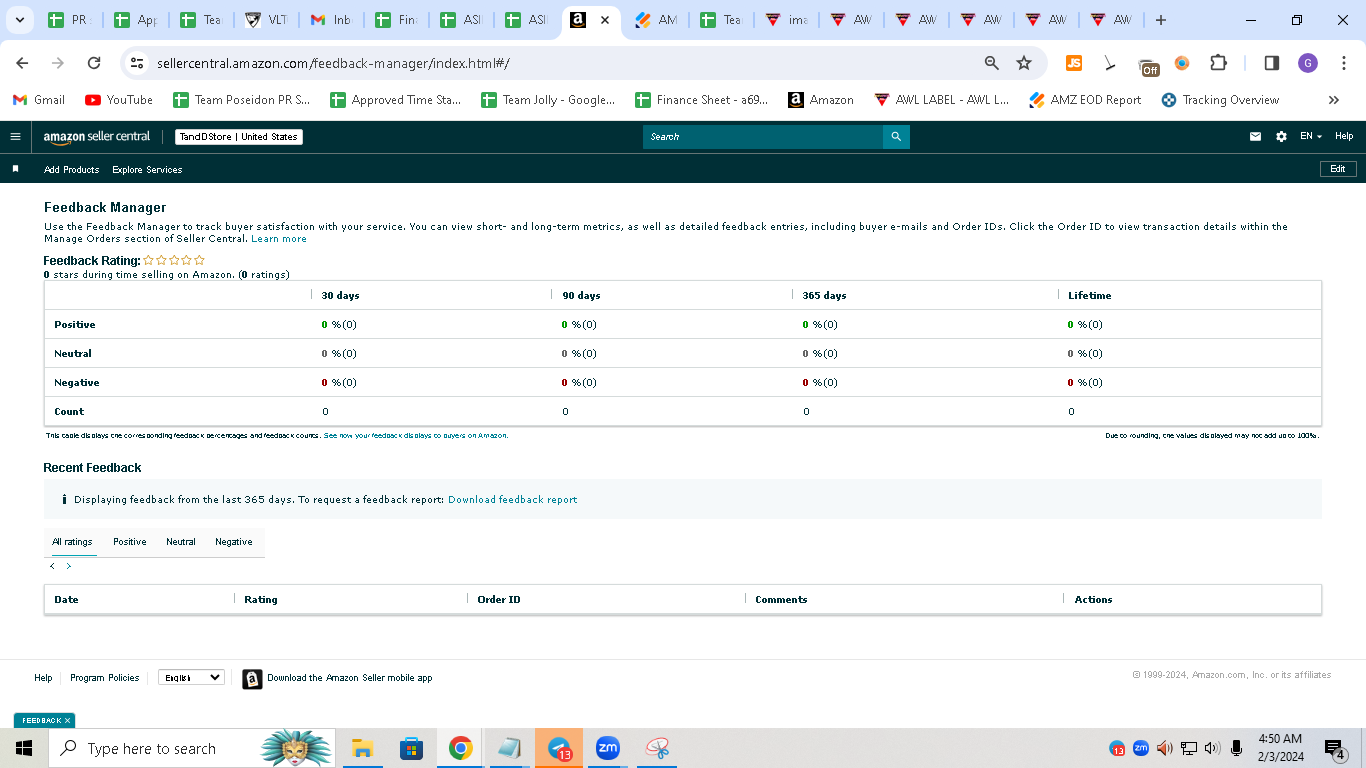The image size is (1366, 768).
Task: Select the All ratings tab
Action: pos(72,542)
